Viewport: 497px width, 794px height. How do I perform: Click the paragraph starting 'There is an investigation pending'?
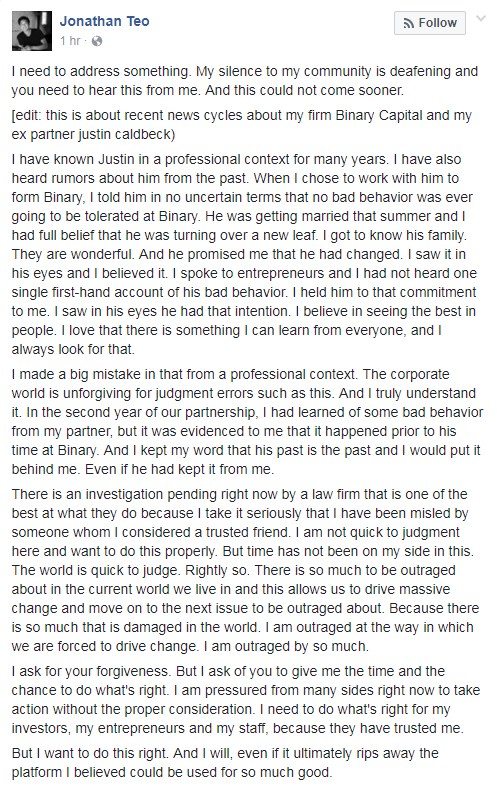coord(243,570)
